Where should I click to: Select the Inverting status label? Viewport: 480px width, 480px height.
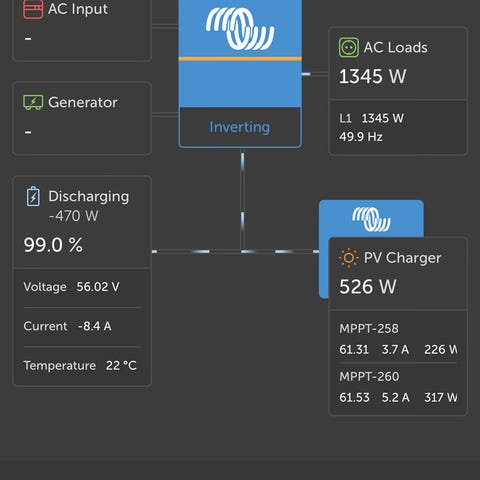coord(240,127)
